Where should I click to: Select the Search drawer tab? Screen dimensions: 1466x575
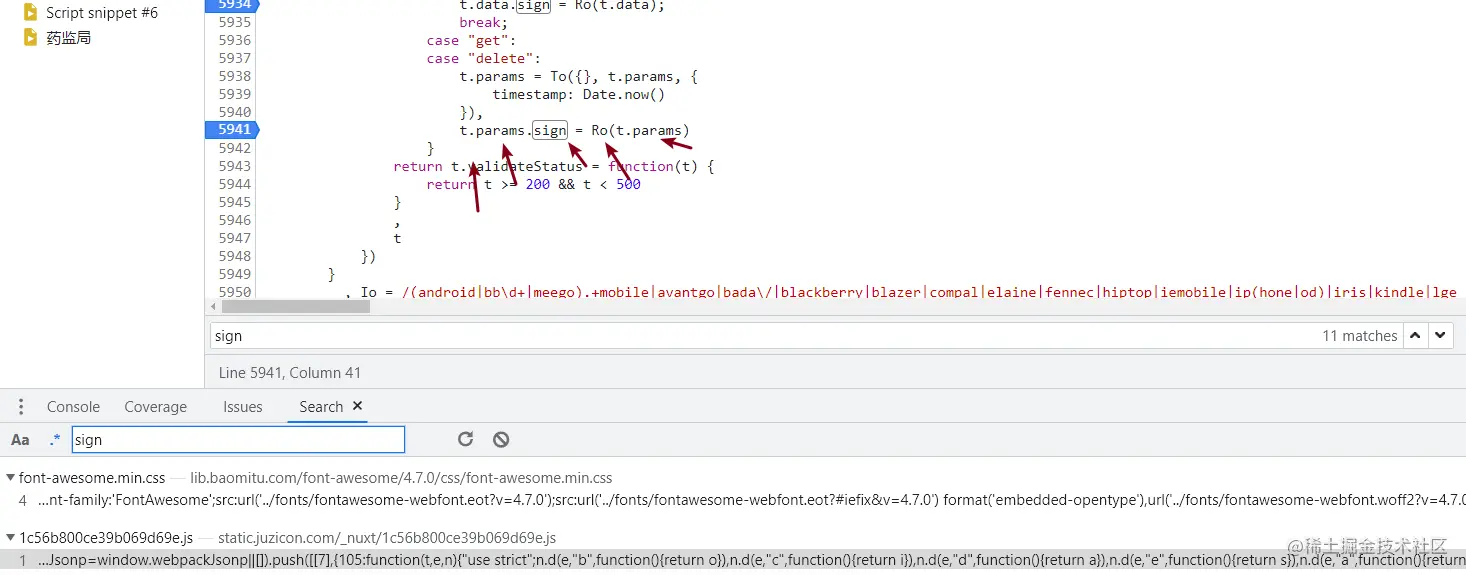coord(321,407)
